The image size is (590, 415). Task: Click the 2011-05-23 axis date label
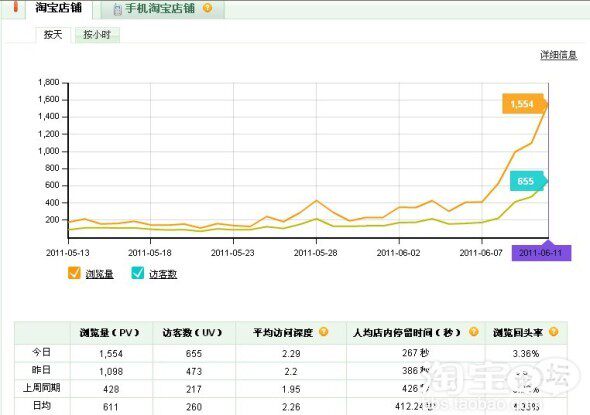[233, 253]
